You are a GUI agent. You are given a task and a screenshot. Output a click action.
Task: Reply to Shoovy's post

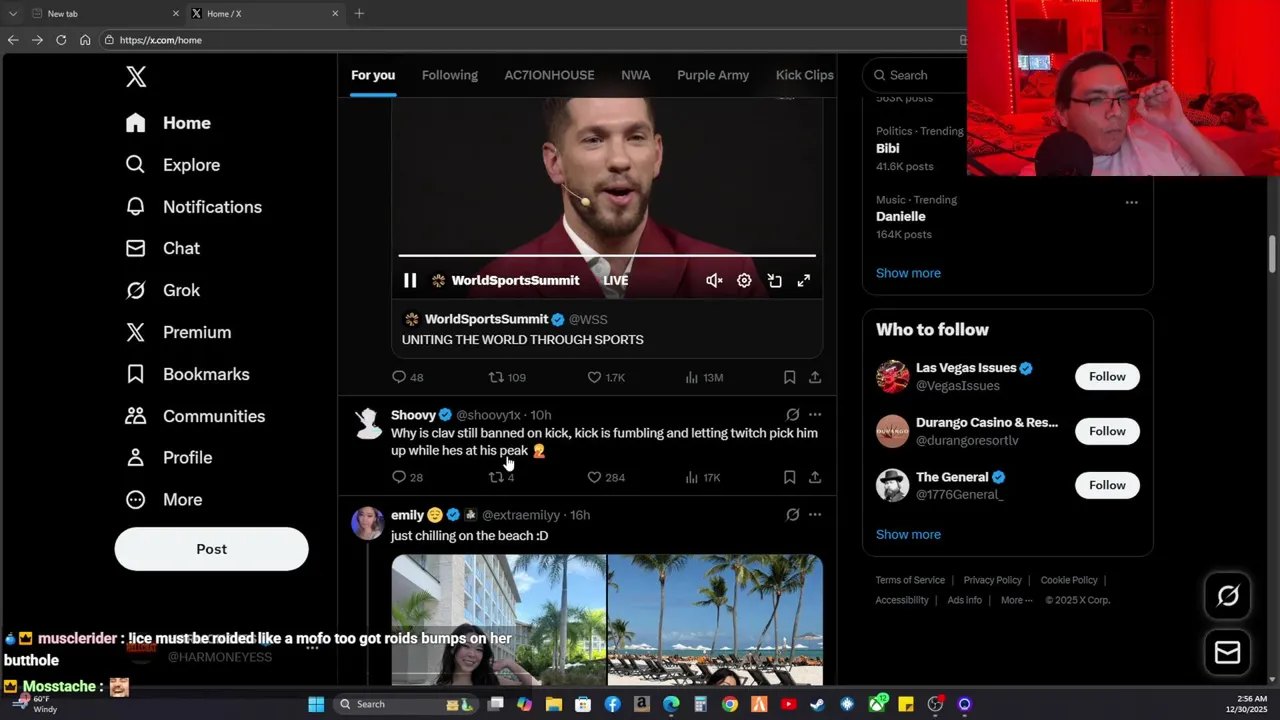pyautogui.click(x=408, y=477)
